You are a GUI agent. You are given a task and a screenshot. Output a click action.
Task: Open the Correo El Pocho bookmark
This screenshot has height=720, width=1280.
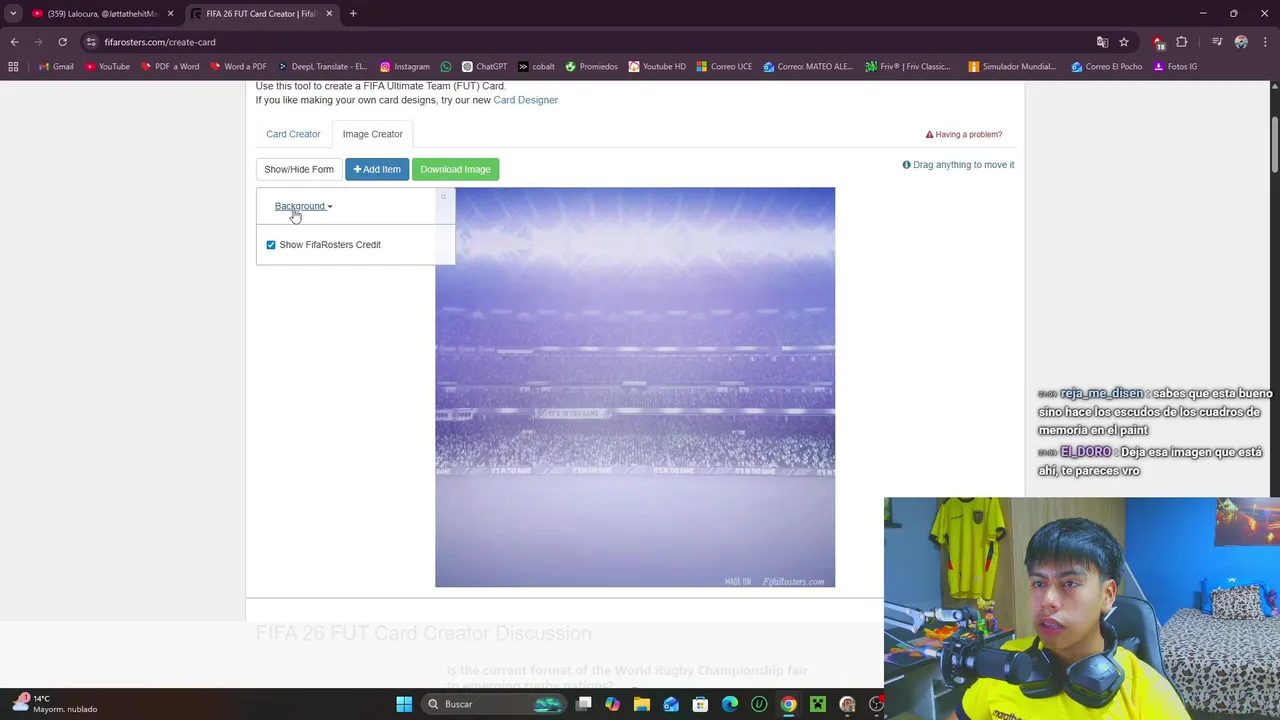coord(1106,67)
